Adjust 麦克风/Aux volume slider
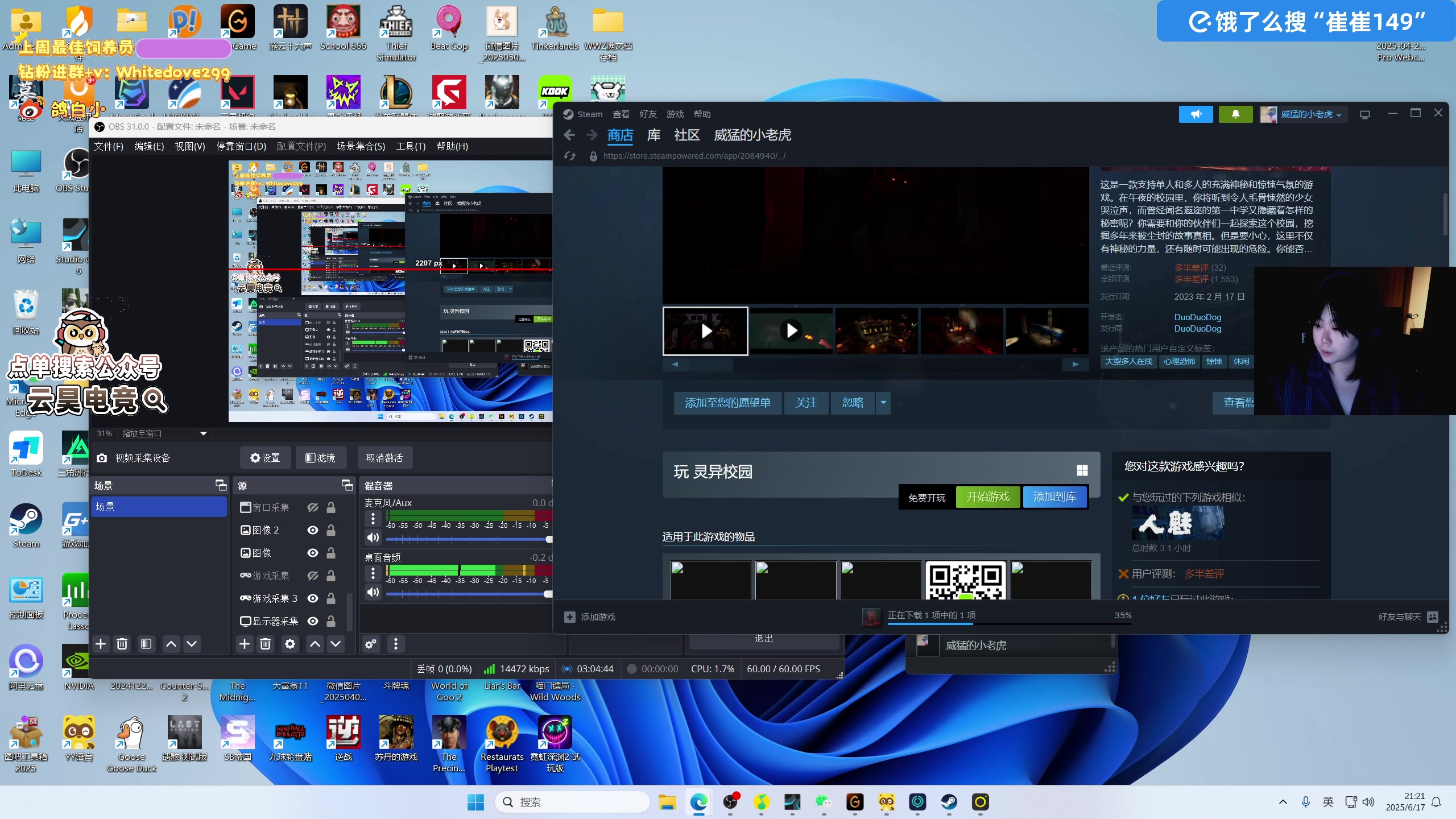Viewport: 1456px width, 819px height. 469,539
